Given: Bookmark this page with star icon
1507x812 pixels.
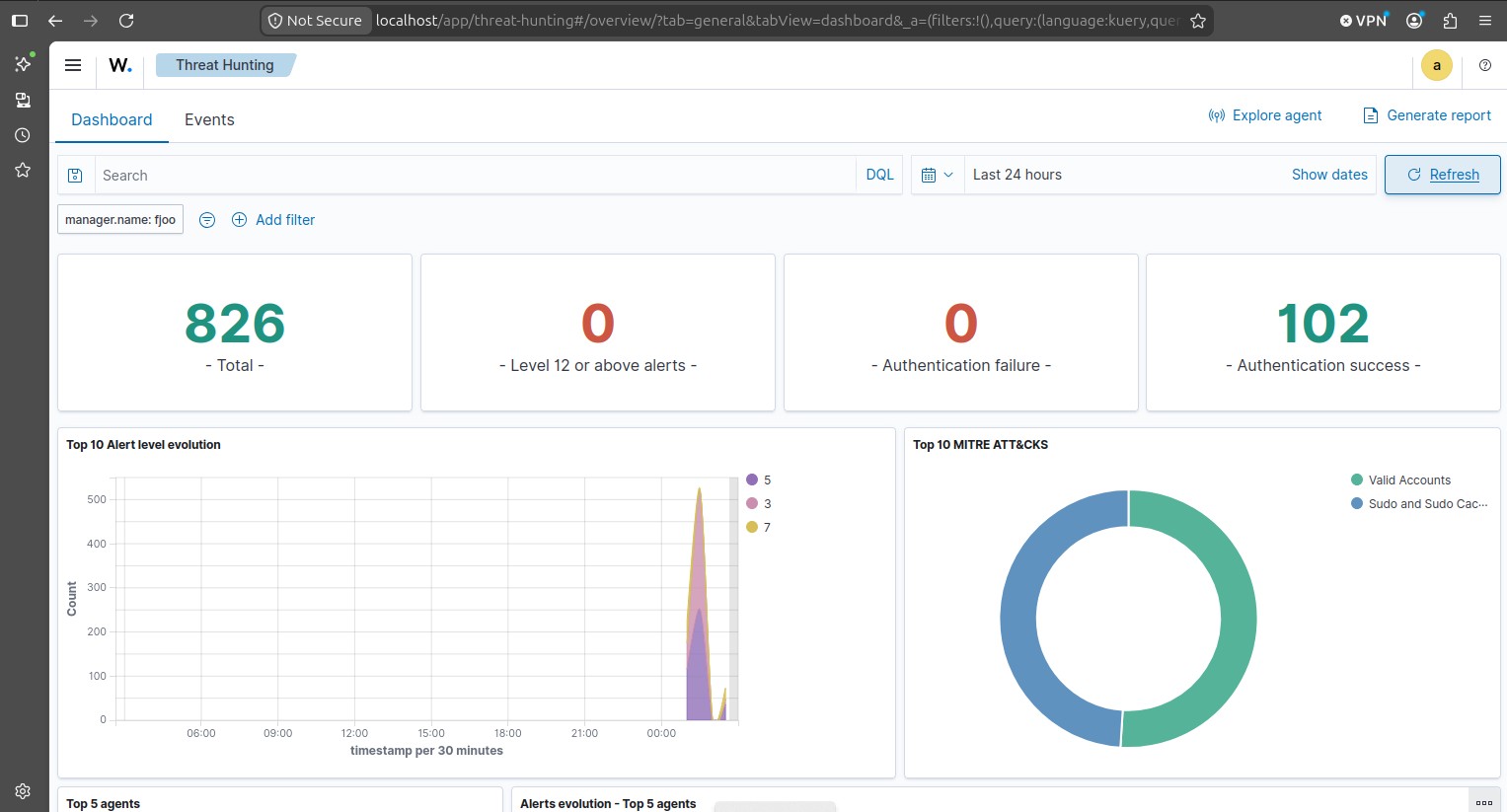Looking at the screenshot, I should pyautogui.click(x=1198, y=21).
